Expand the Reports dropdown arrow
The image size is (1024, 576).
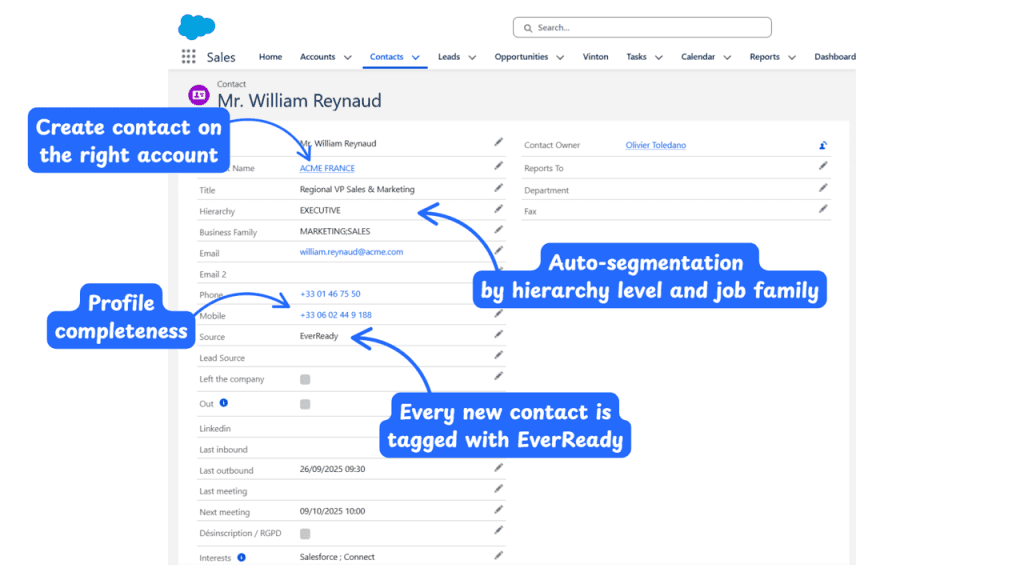coord(792,57)
